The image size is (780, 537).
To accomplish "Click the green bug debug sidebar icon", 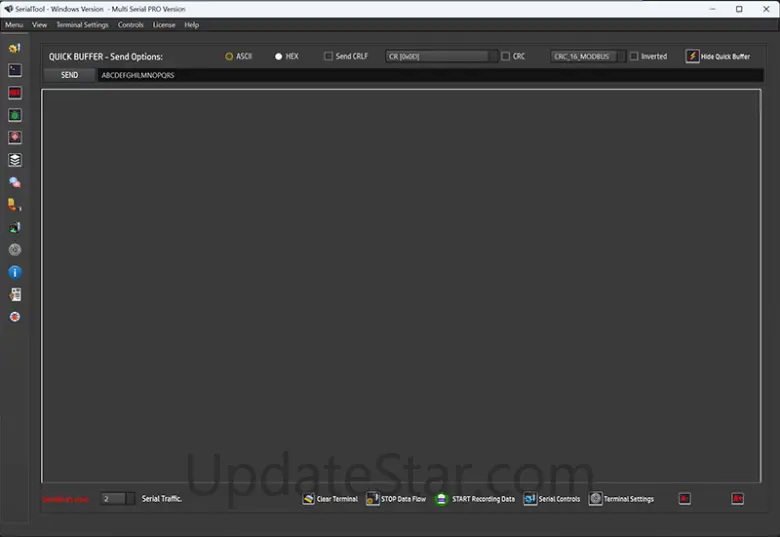I will tap(15, 115).
